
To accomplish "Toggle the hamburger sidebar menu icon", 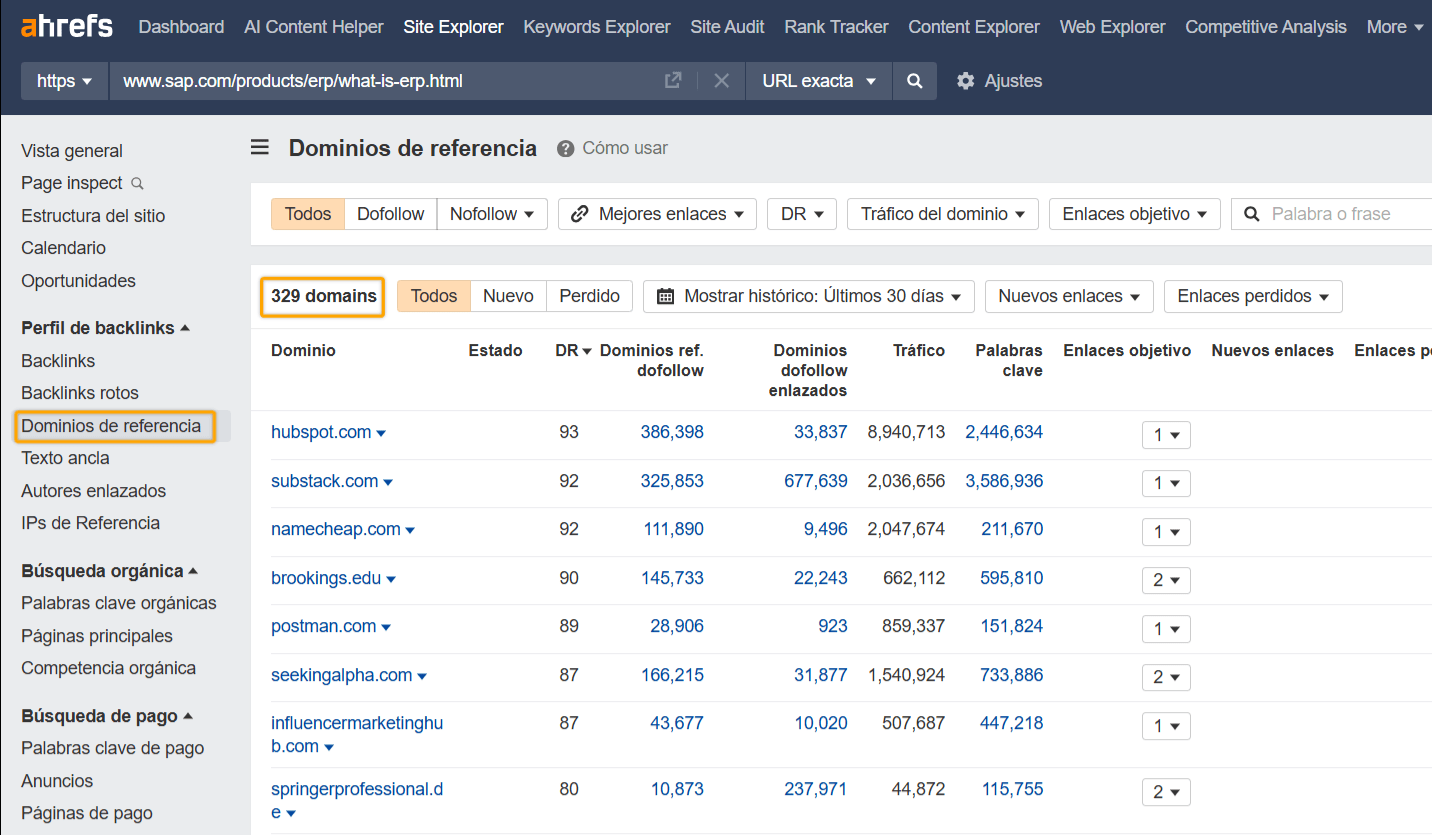I will coord(260,148).
